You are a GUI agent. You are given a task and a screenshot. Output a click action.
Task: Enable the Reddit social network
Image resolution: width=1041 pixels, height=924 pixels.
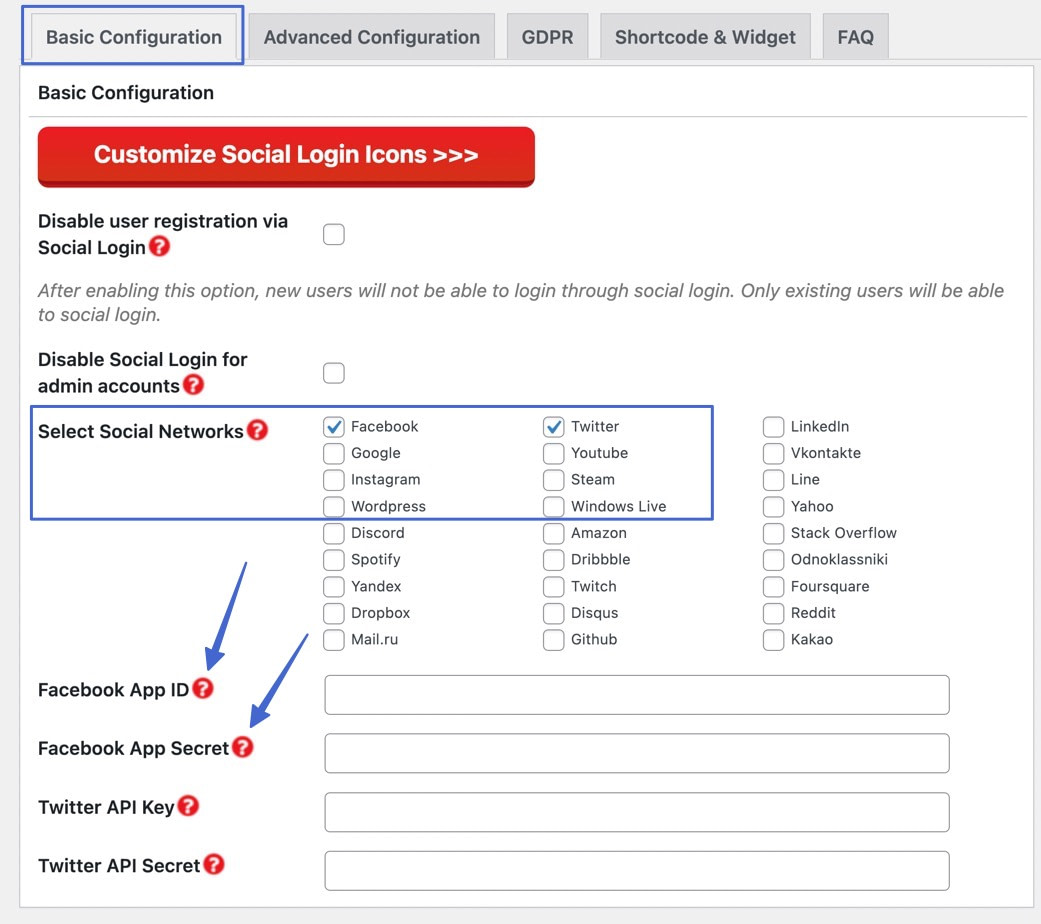click(773, 613)
